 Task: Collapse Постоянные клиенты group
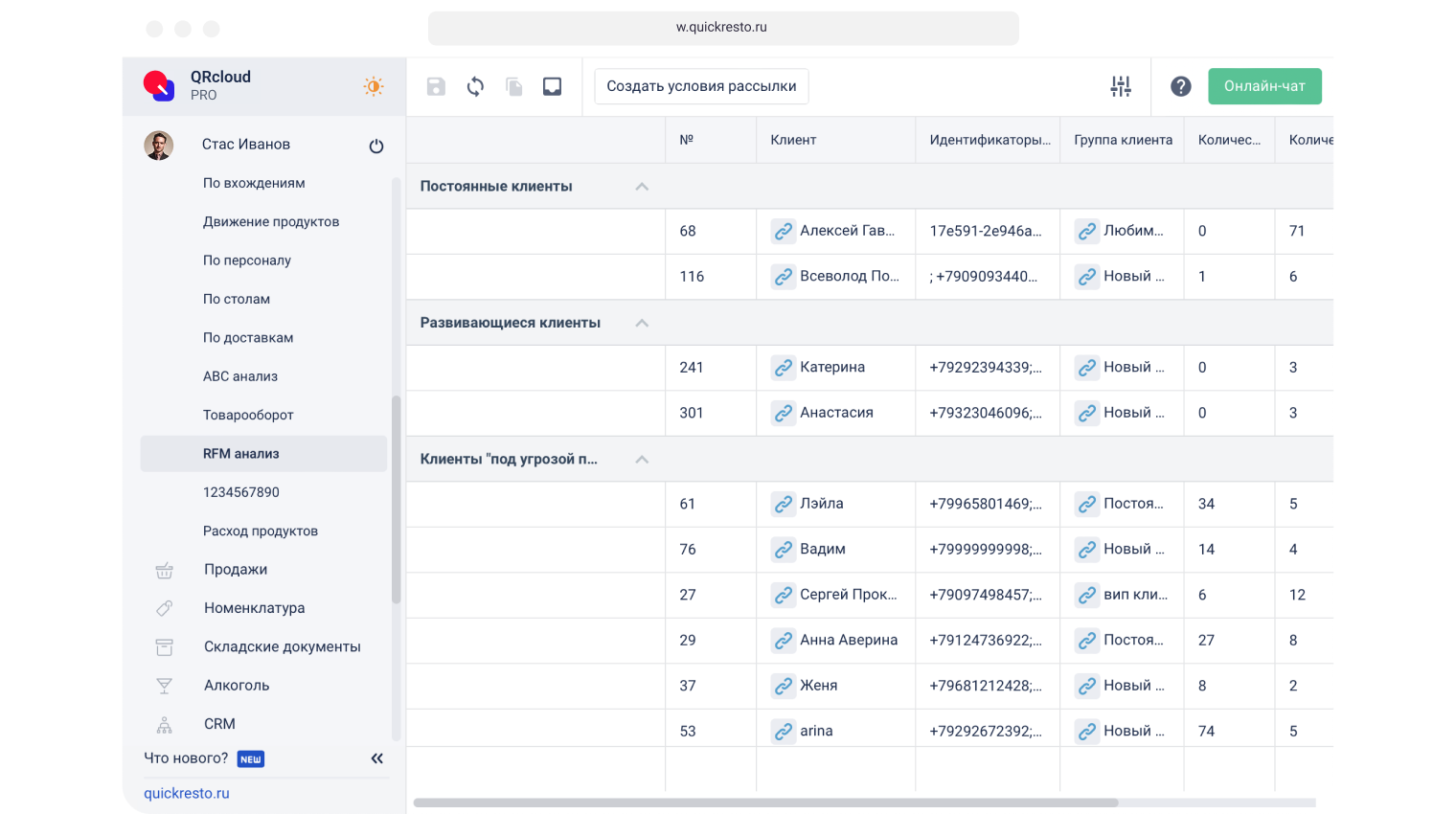(x=642, y=187)
